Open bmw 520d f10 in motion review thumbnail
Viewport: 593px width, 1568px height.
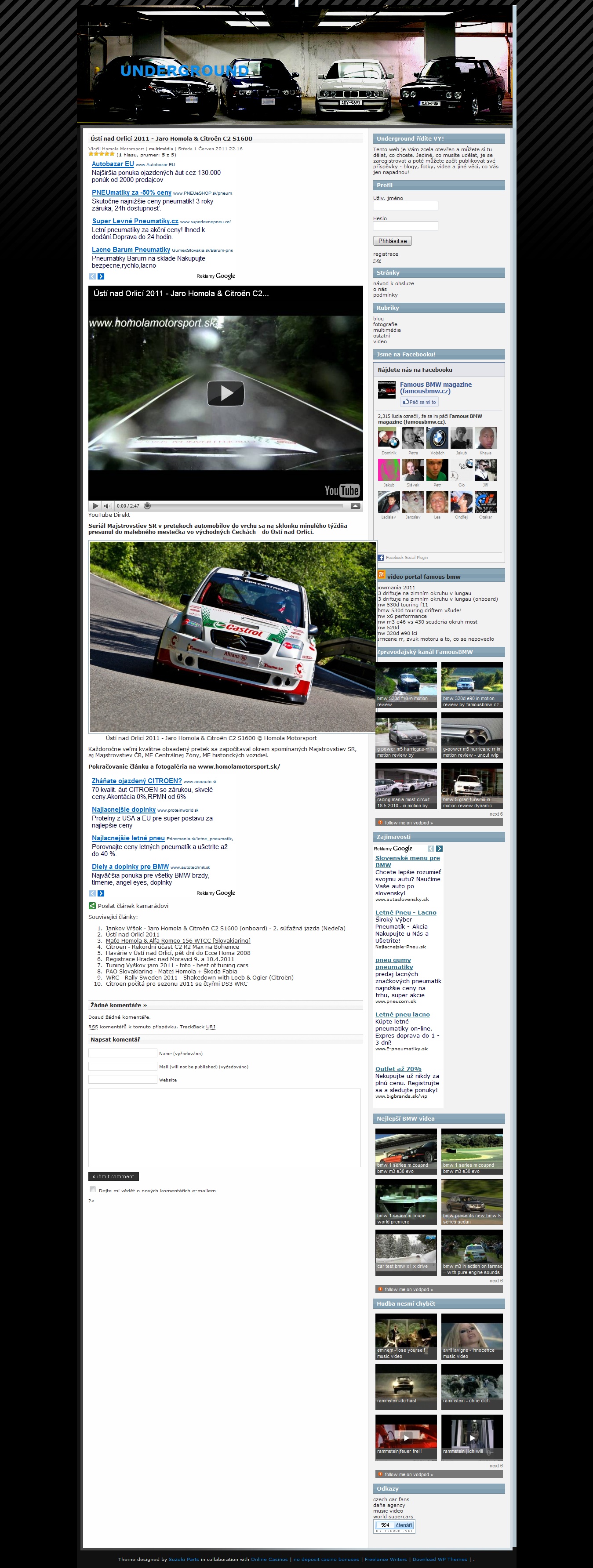pyautogui.click(x=406, y=685)
